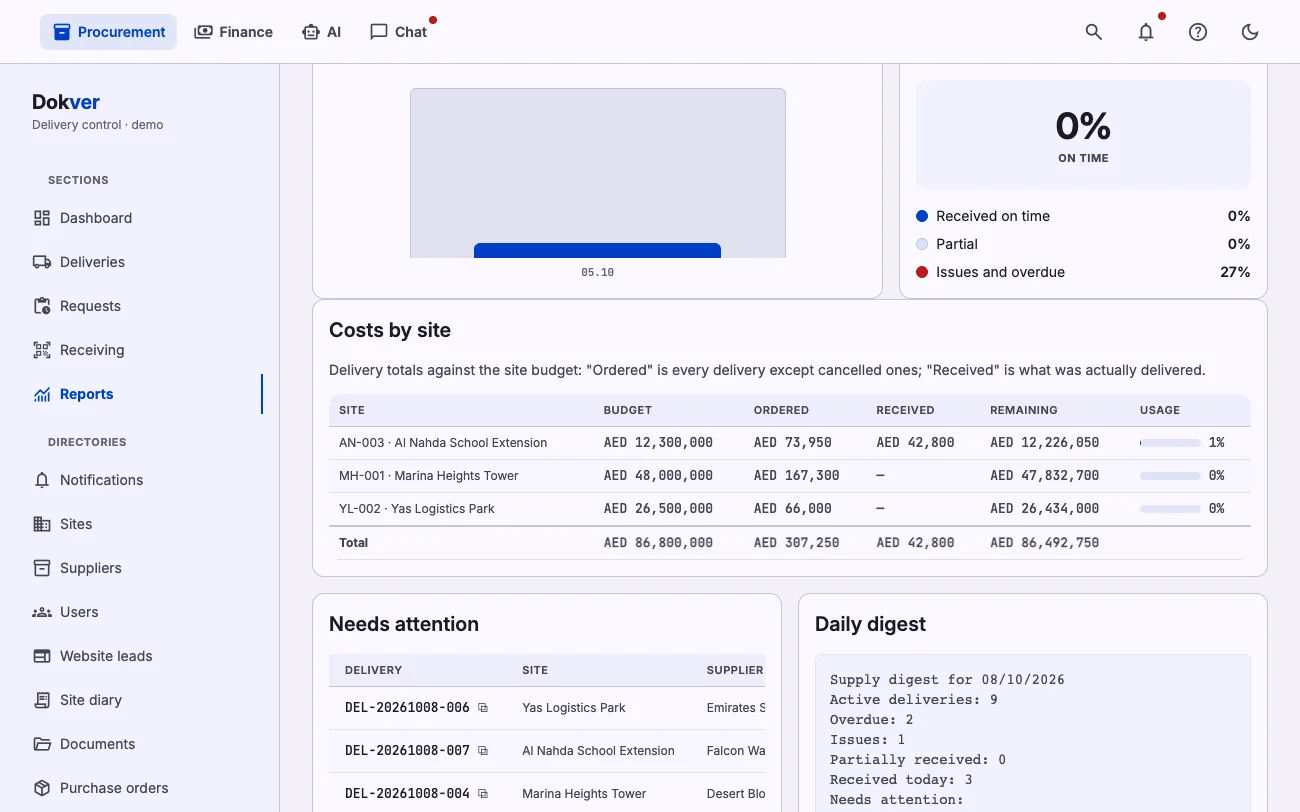
Task: Select 'MH-001 · Marina Heights Tower' row
Action: [790, 476]
